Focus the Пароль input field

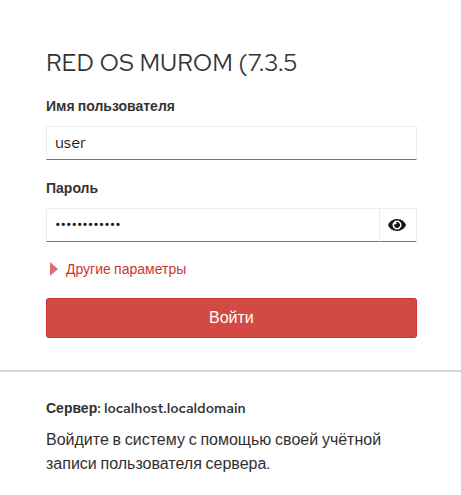[213, 225]
